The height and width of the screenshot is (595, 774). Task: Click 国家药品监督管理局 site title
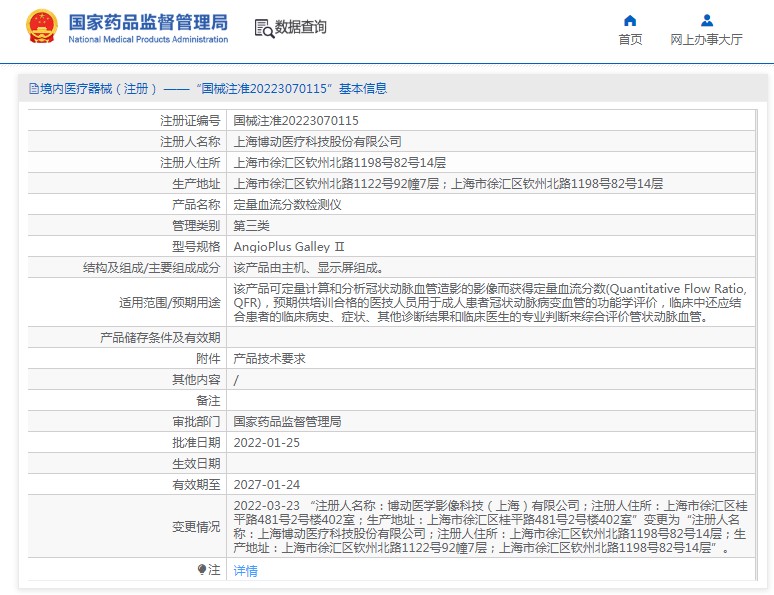148,23
